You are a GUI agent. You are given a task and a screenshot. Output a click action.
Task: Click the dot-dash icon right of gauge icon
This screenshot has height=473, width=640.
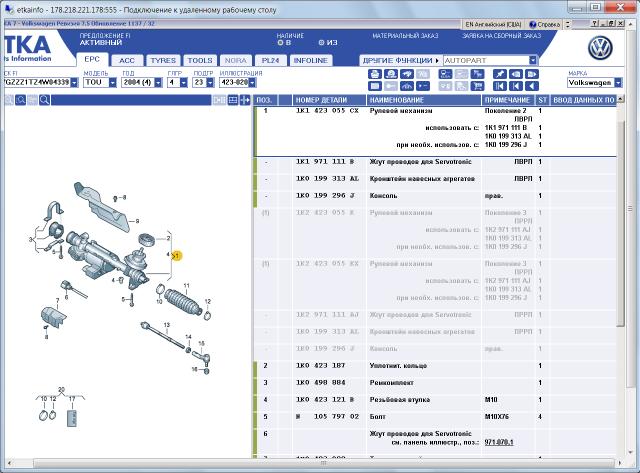[423, 86]
